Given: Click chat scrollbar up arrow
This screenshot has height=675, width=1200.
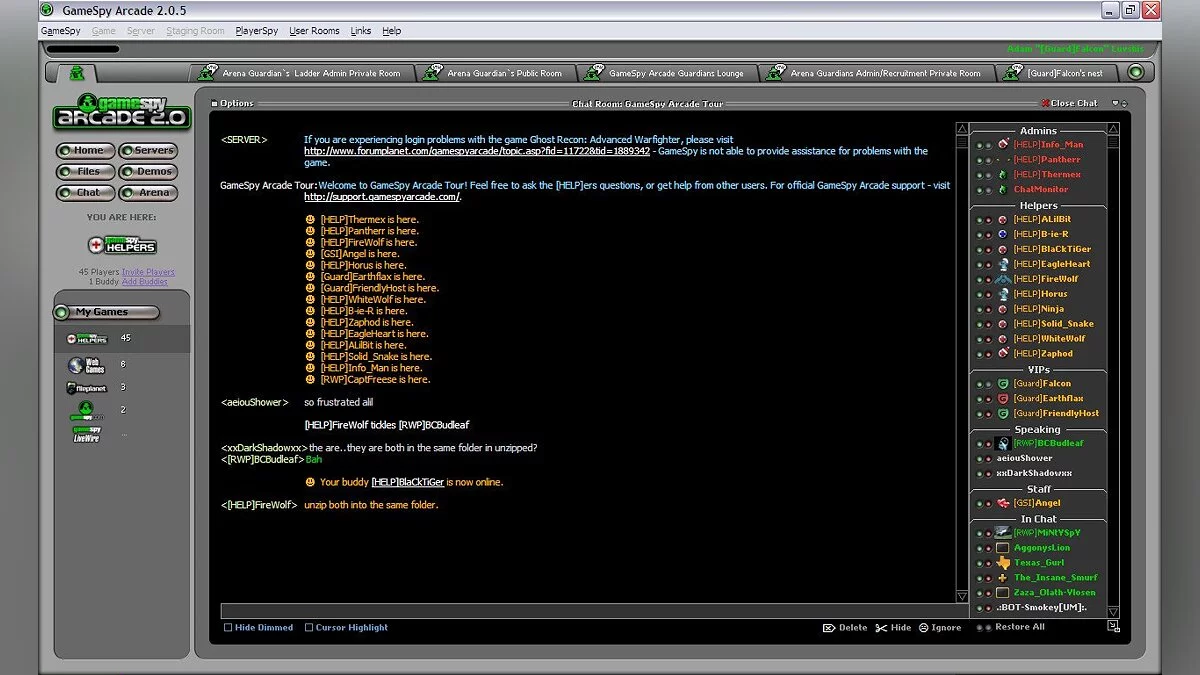Looking at the screenshot, I should click(962, 129).
